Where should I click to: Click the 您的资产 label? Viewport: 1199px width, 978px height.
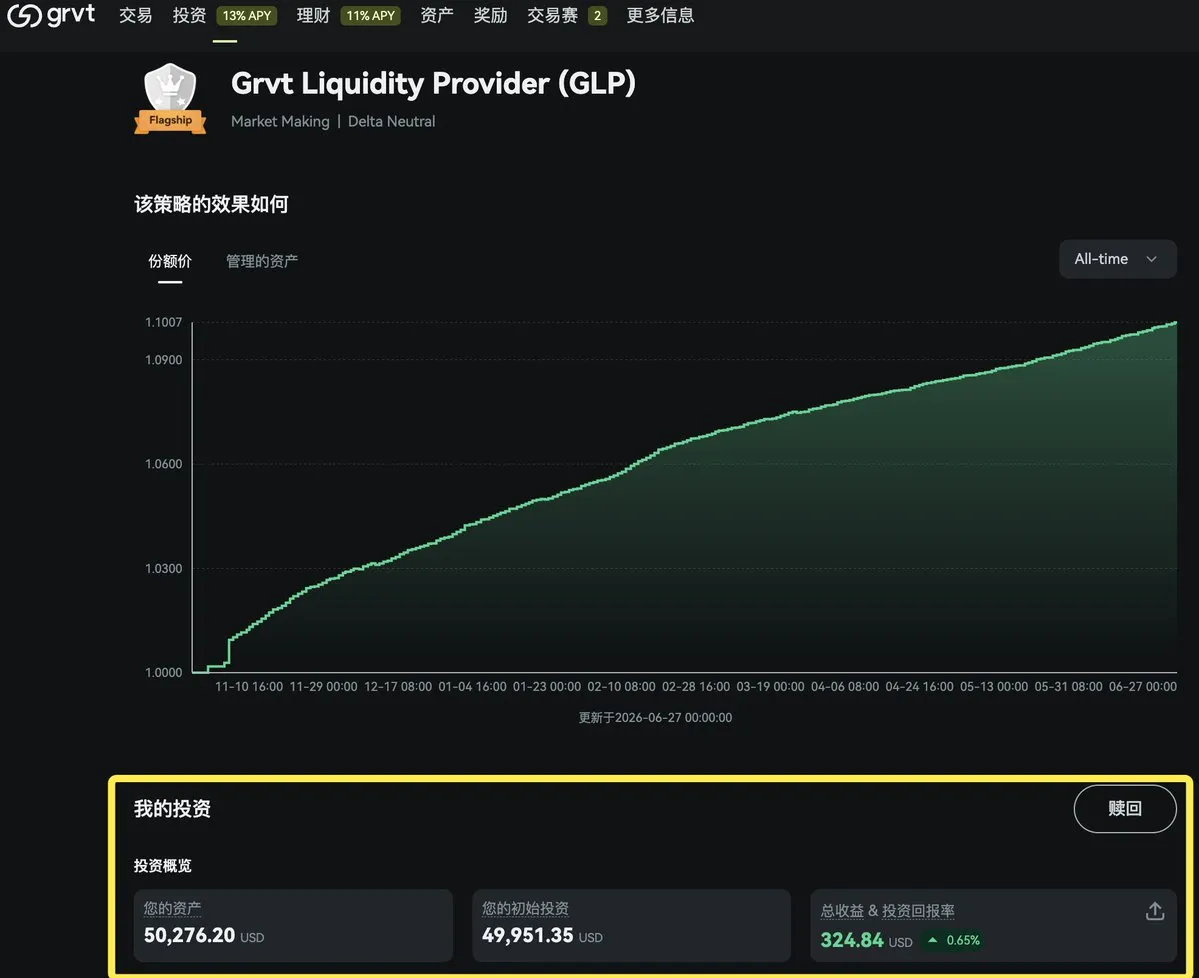click(172, 908)
